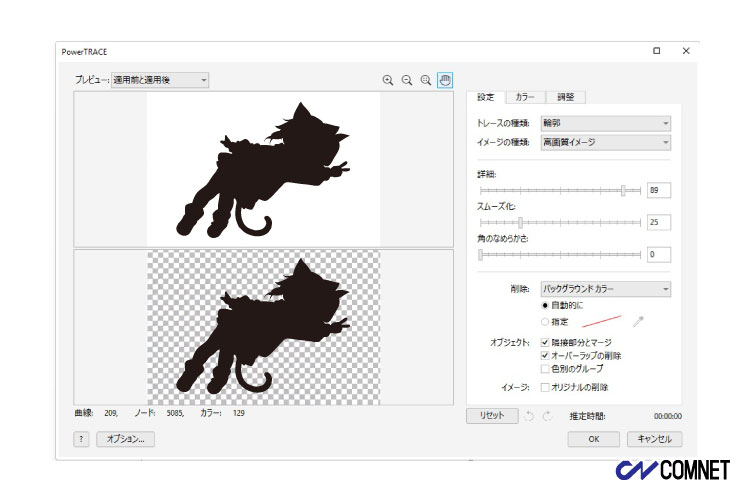
Task: Toggle オーバーラップの削除 checkbox
Action: pos(545,356)
